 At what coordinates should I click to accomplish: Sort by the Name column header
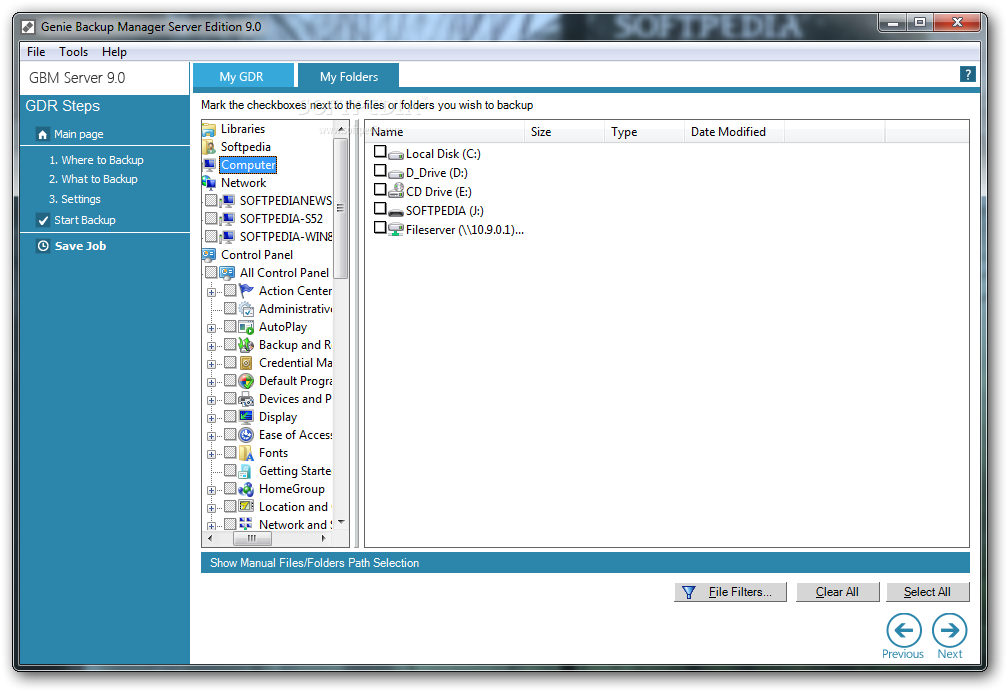coord(445,132)
